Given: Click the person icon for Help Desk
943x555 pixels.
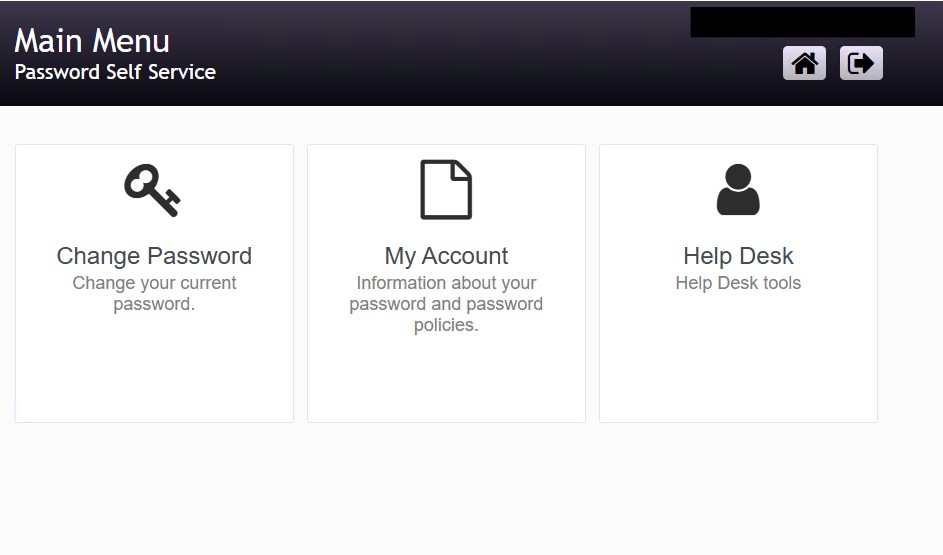Looking at the screenshot, I should click(738, 189).
